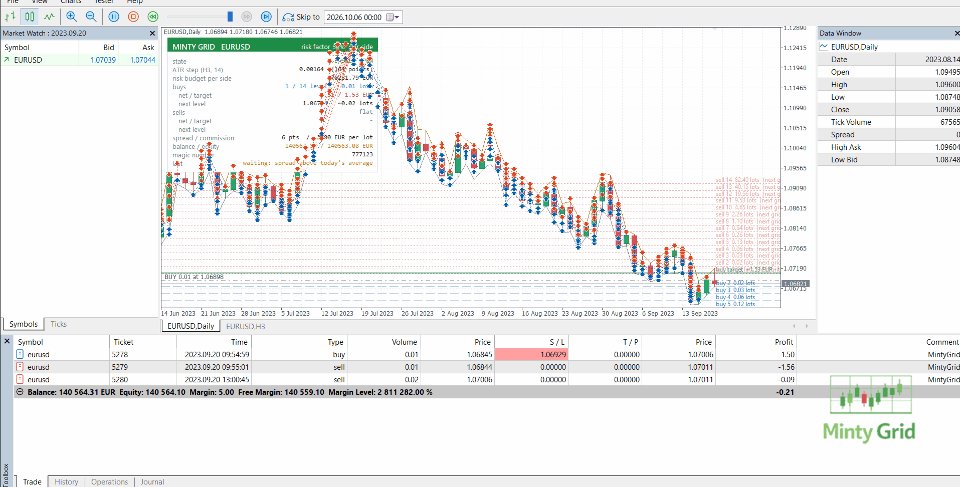Pause the strategy tester visualization

point(113,17)
